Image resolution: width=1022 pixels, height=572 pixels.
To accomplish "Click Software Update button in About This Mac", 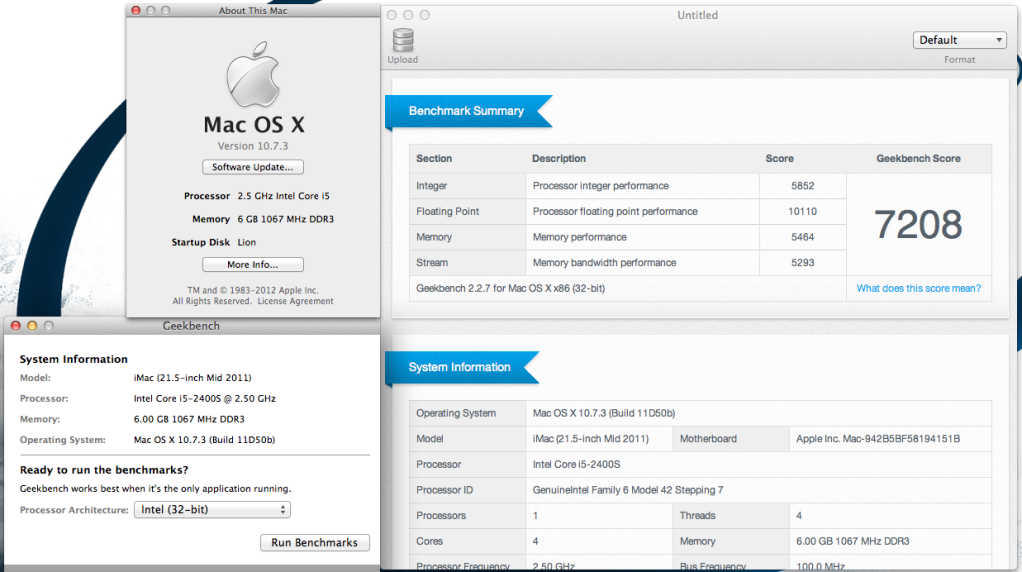I will 252,167.
